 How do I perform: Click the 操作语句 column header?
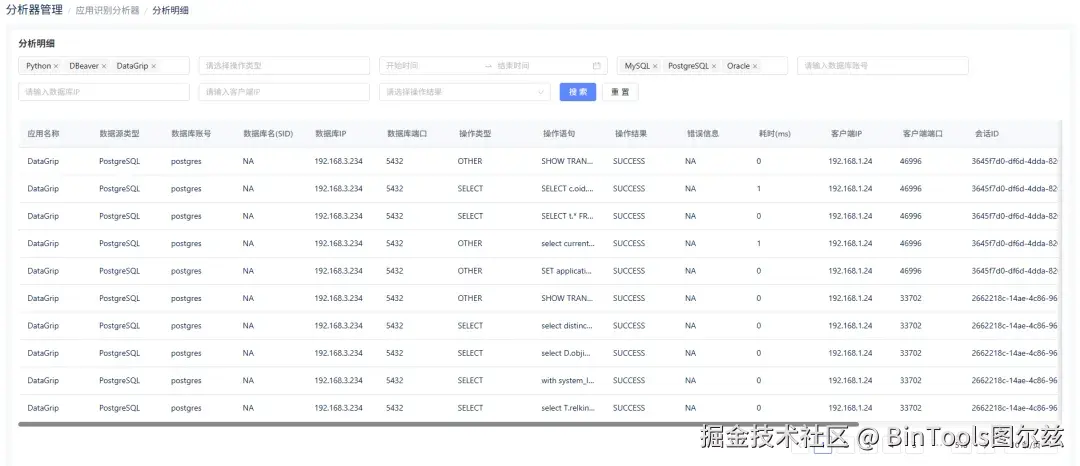[x=558, y=134]
